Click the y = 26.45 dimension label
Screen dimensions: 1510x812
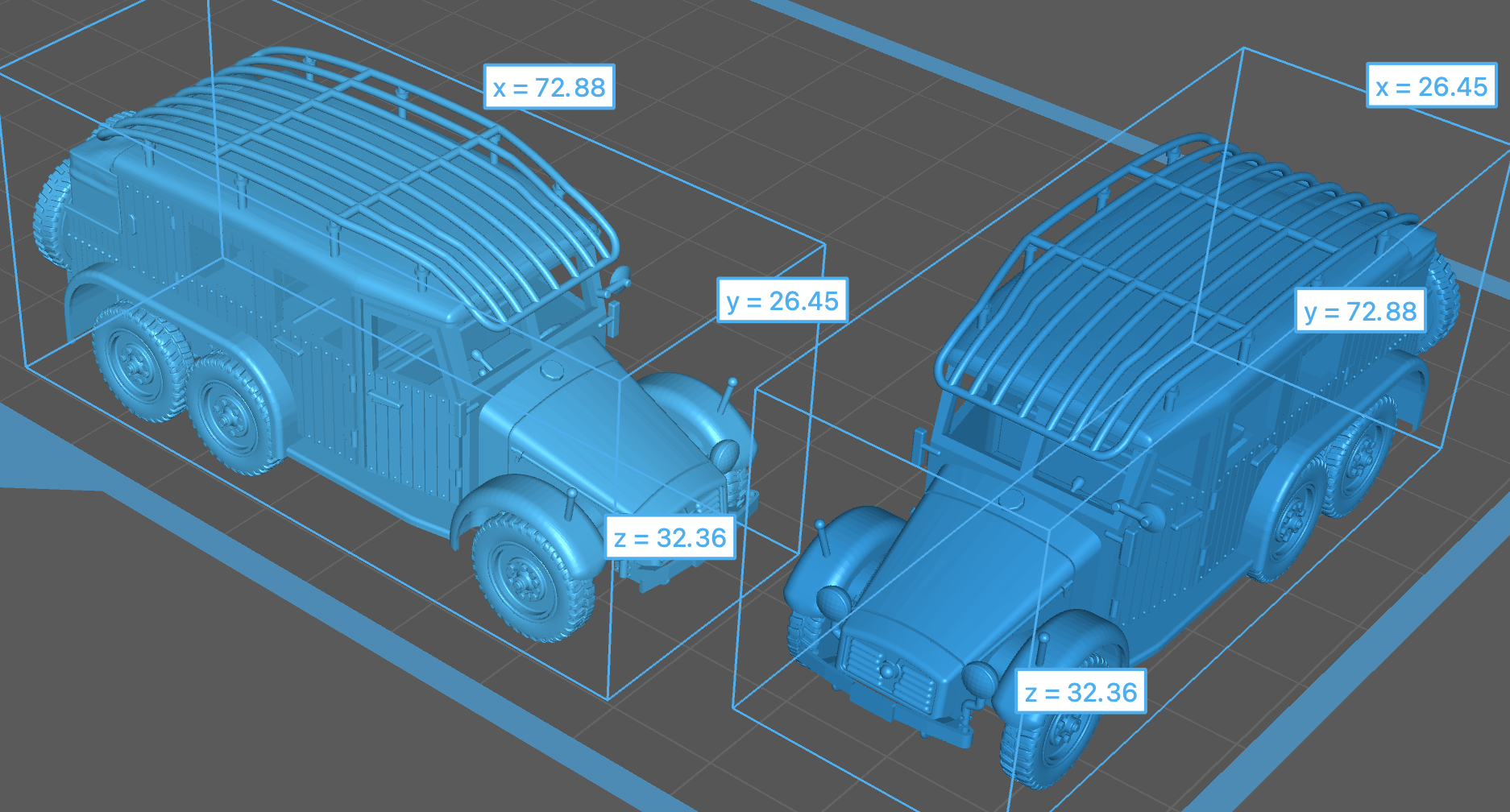pos(782,301)
